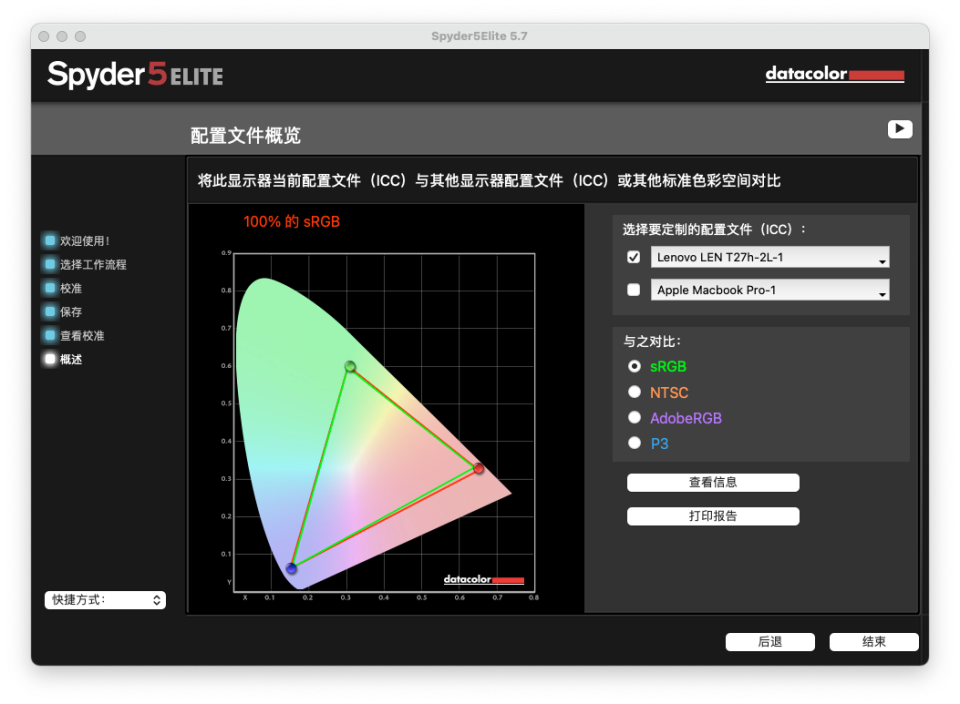Go to 概述 step in sidebar
This screenshot has width=960, height=704.
(x=71, y=359)
